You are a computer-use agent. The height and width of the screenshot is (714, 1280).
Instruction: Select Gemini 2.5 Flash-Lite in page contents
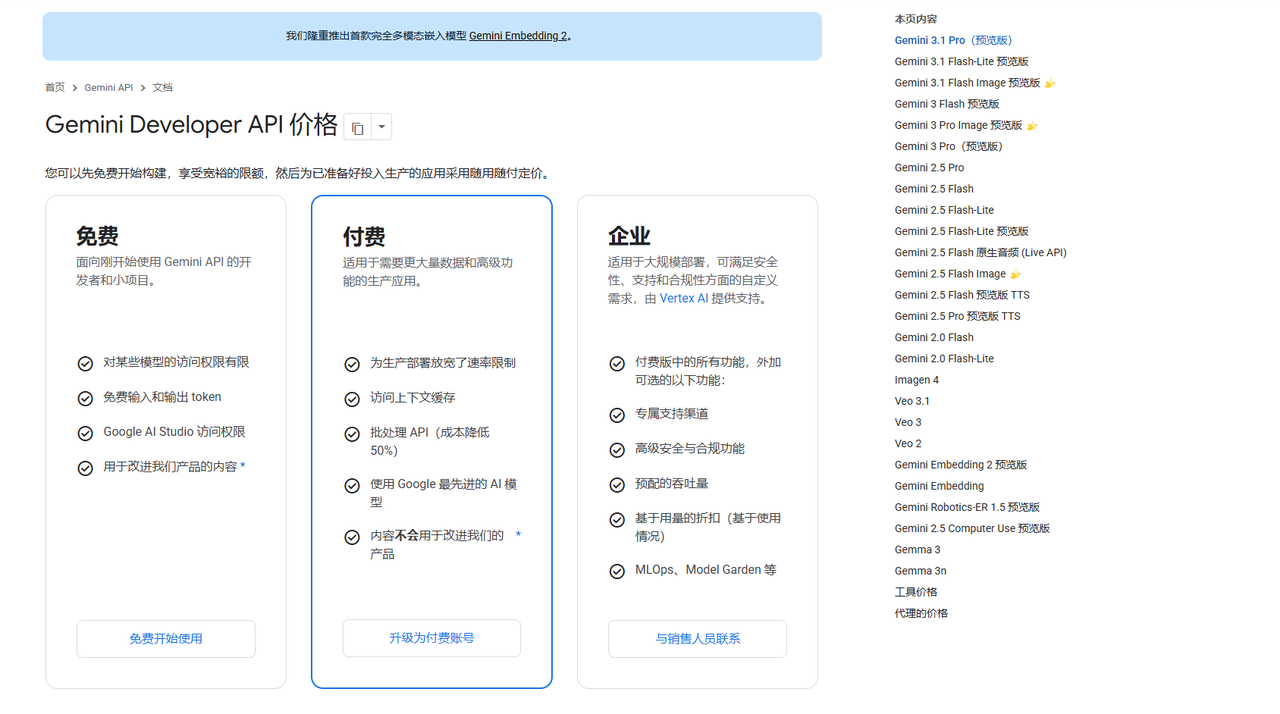(944, 210)
